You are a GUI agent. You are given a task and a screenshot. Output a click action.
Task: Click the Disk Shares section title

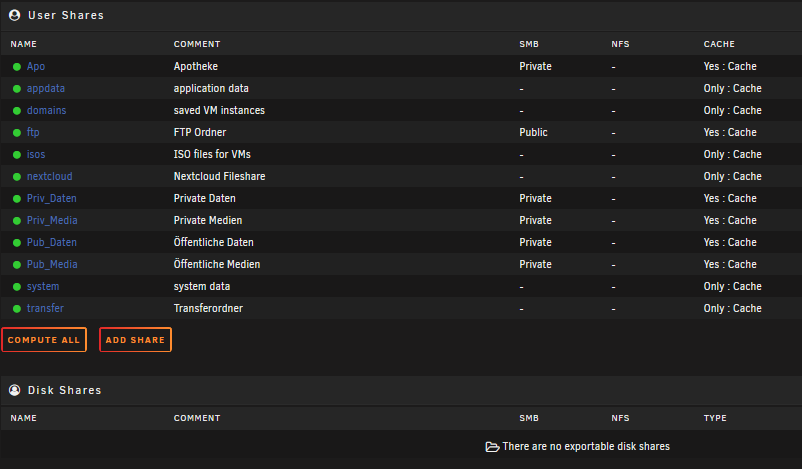click(x=64, y=390)
